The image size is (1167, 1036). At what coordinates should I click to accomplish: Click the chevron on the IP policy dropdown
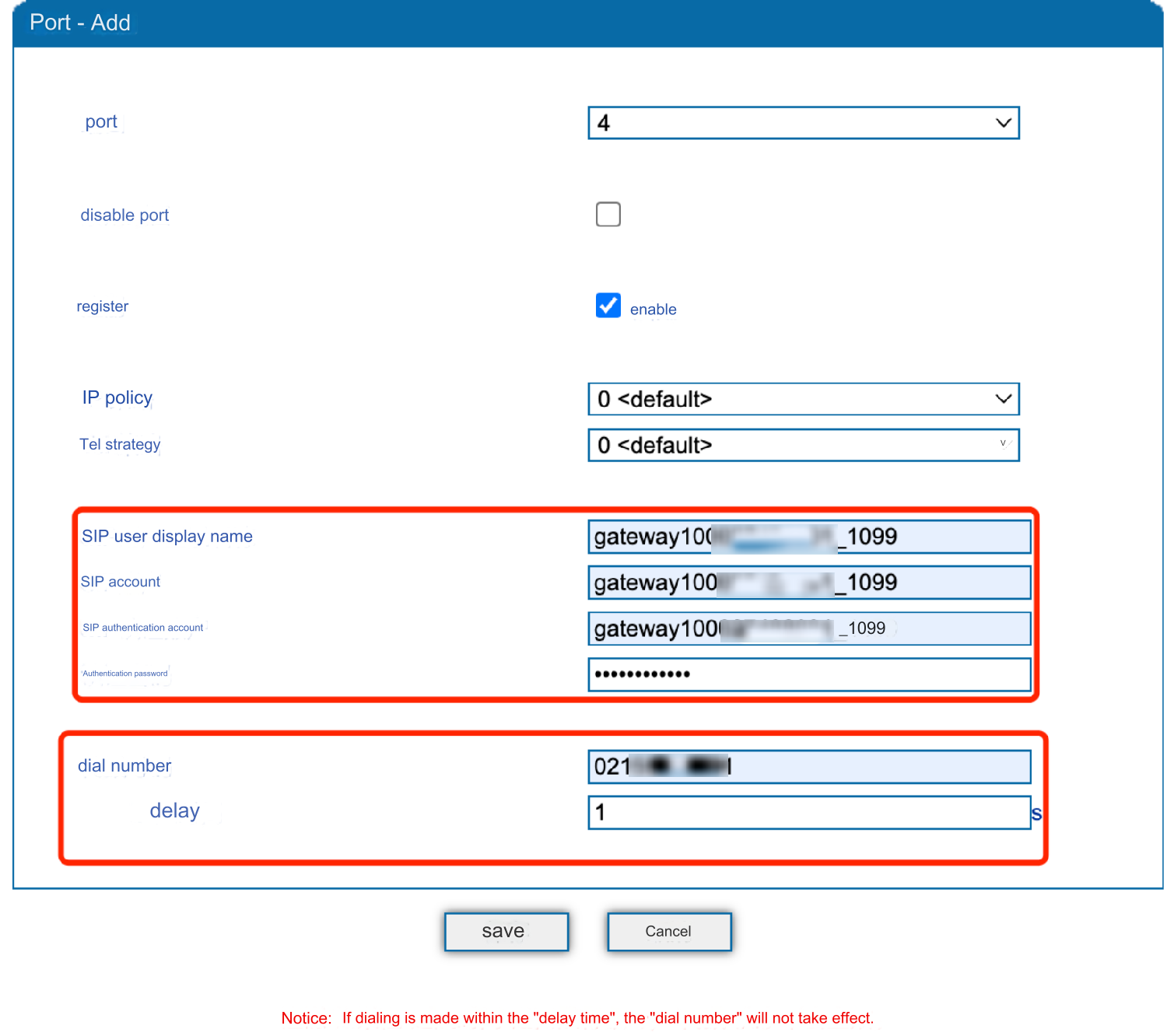point(1002,399)
